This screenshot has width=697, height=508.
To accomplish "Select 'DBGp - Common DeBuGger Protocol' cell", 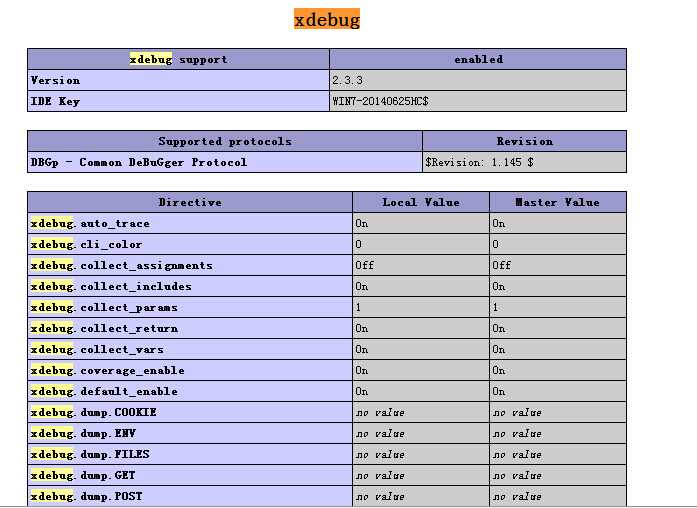I will [x=225, y=162].
